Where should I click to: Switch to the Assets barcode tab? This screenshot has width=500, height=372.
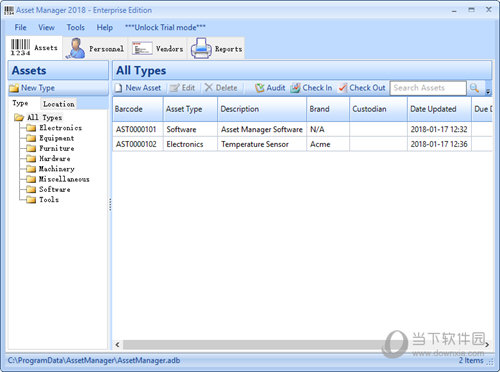pos(34,48)
